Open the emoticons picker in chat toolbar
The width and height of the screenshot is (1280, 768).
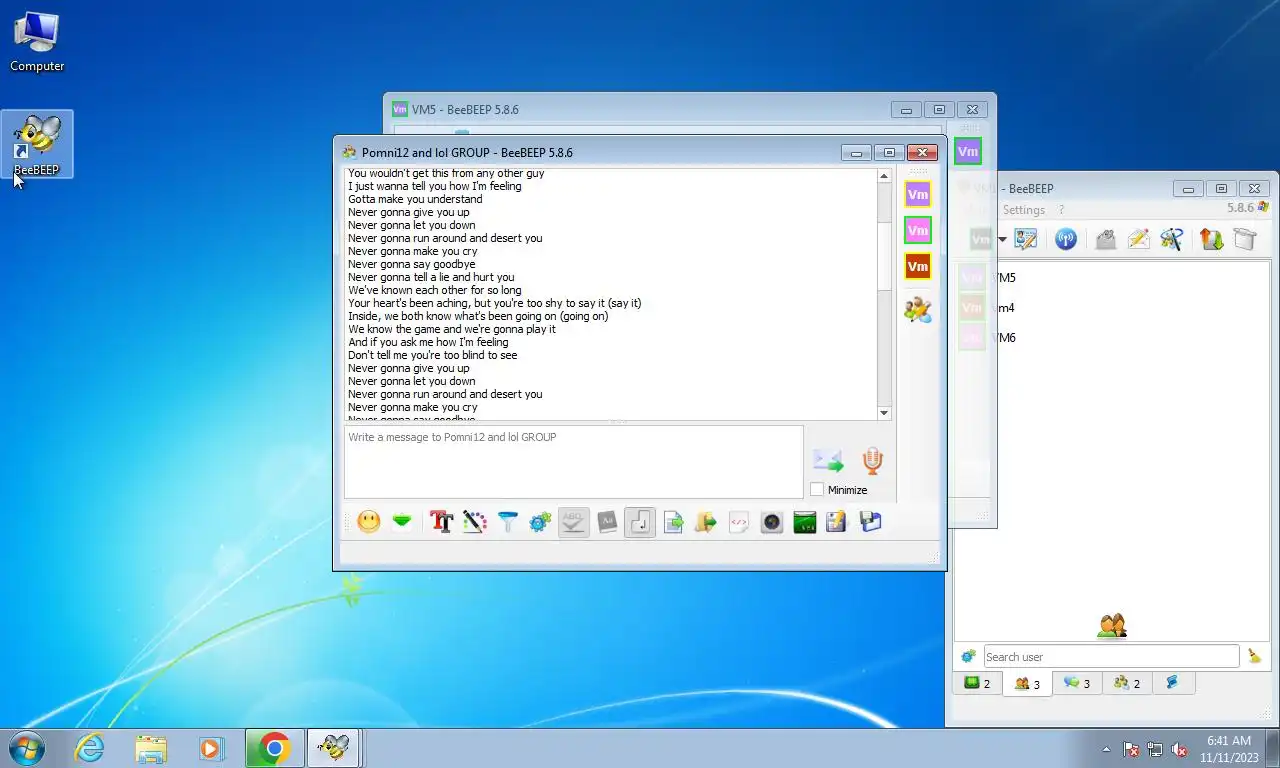click(369, 522)
